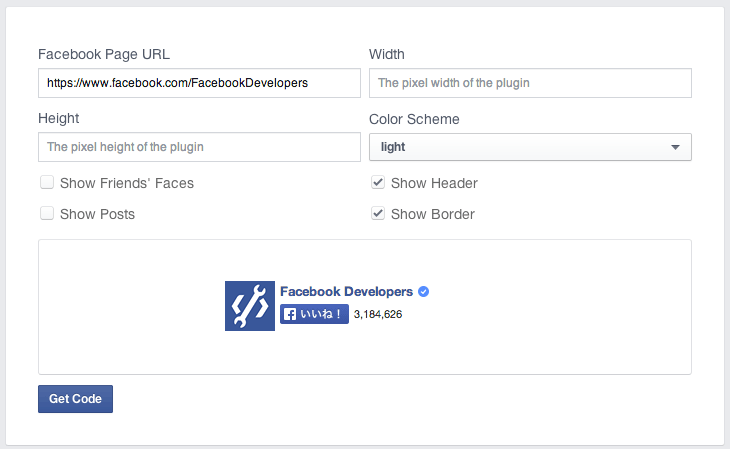Focus the Width input field
The width and height of the screenshot is (730, 449).
[530, 83]
